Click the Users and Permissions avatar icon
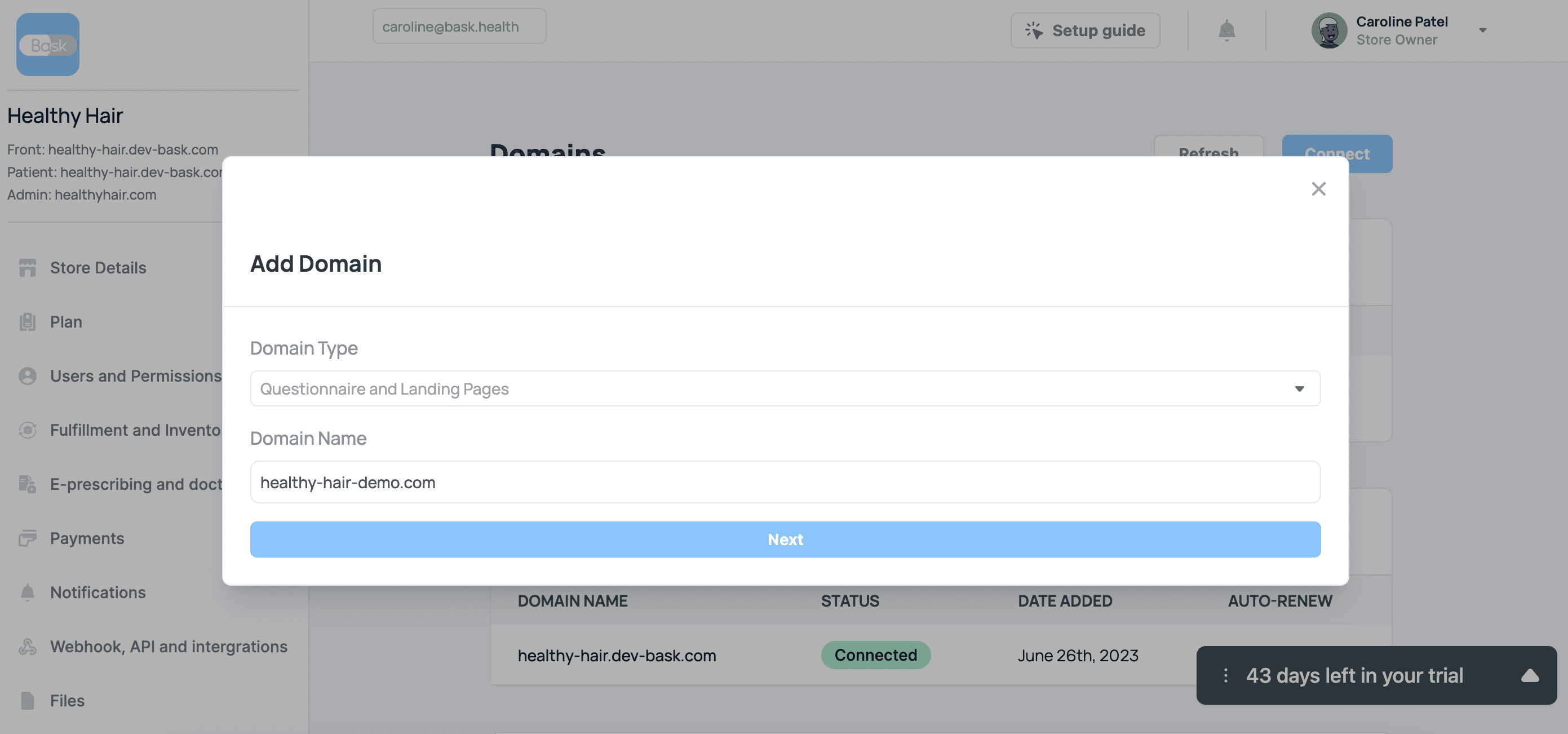The width and height of the screenshot is (1568, 734). tap(28, 376)
